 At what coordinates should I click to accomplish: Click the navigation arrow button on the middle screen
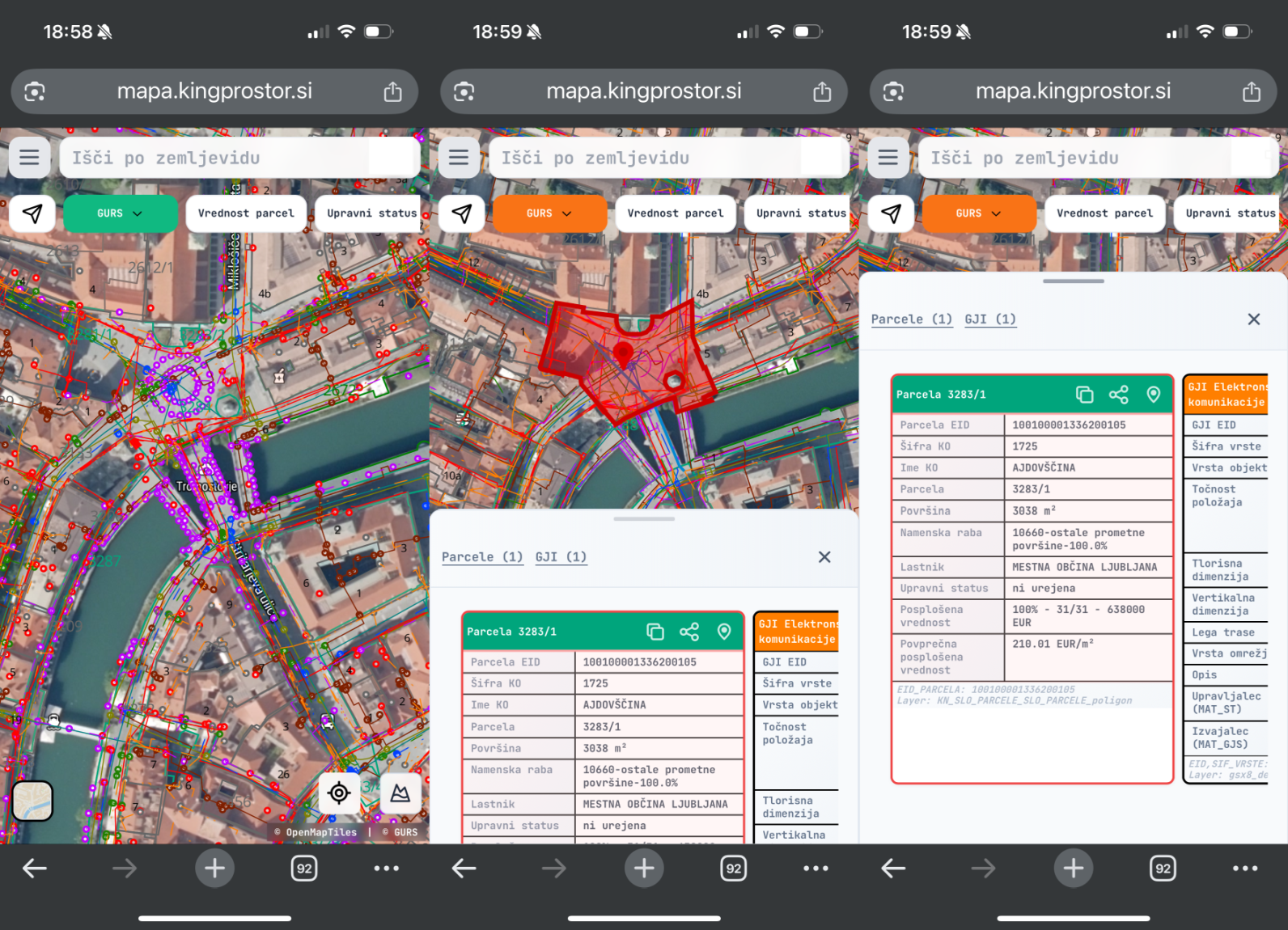click(x=462, y=213)
